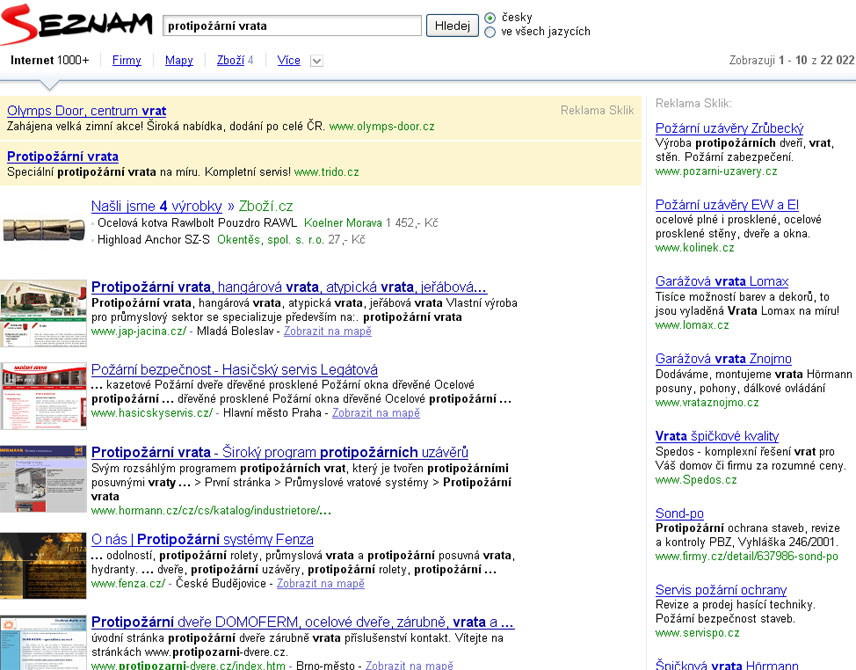Click the www.pozarni-uzavery.cz URL

[716, 171]
